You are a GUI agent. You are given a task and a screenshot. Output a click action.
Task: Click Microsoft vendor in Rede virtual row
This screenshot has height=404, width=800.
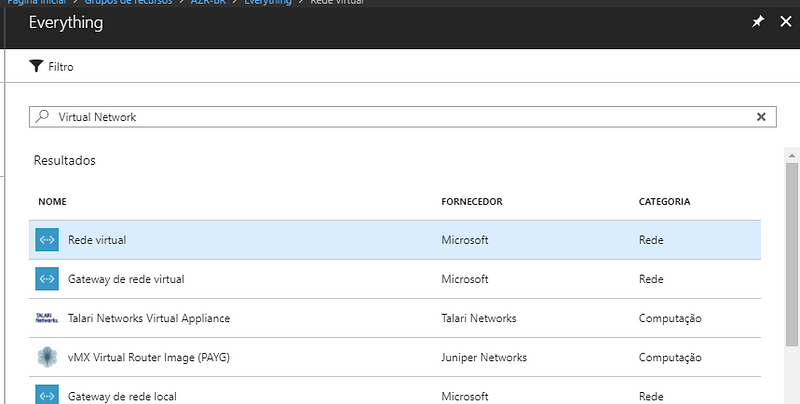point(465,240)
